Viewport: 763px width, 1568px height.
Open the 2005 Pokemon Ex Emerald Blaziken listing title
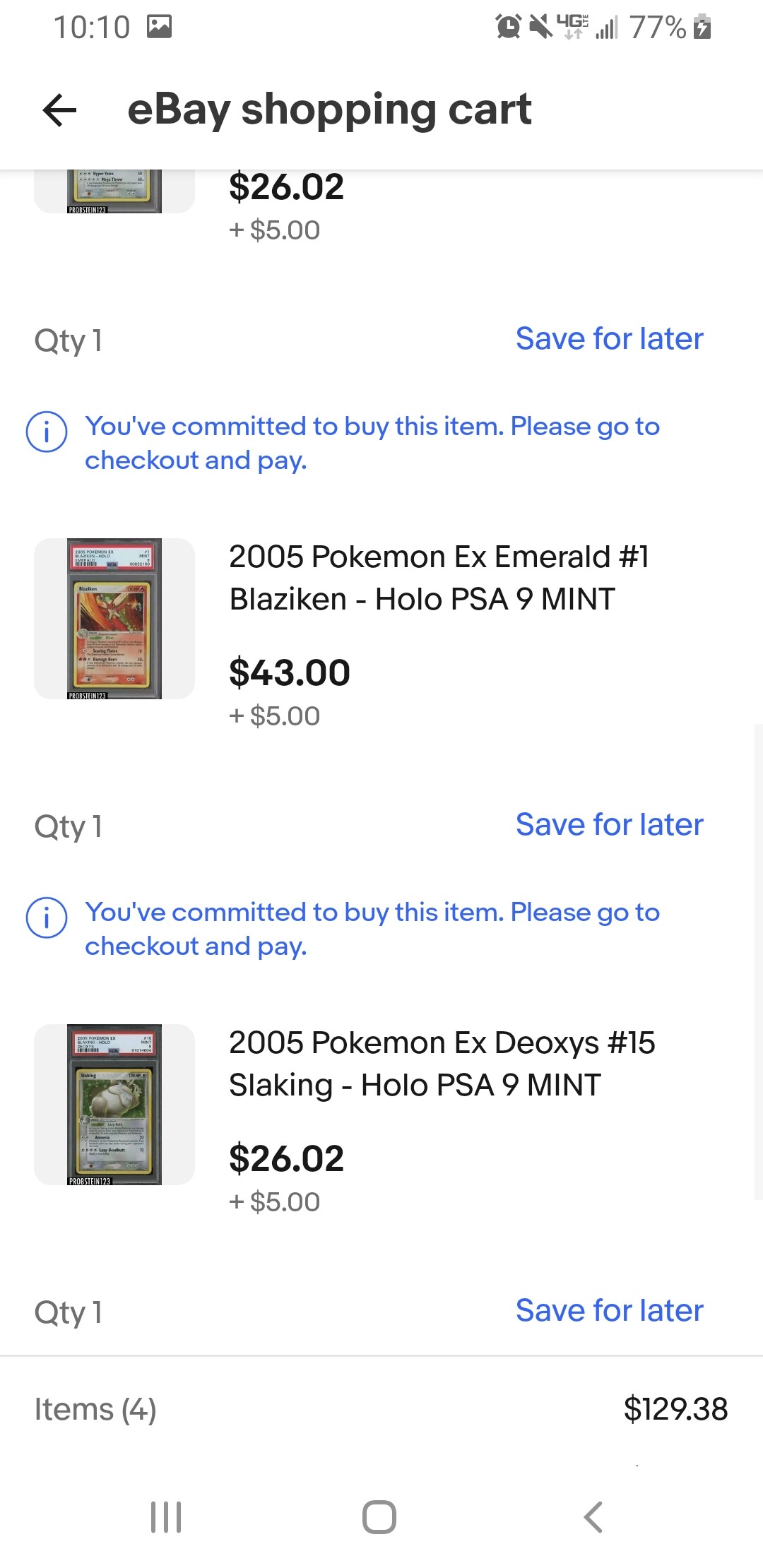coord(439,578)
